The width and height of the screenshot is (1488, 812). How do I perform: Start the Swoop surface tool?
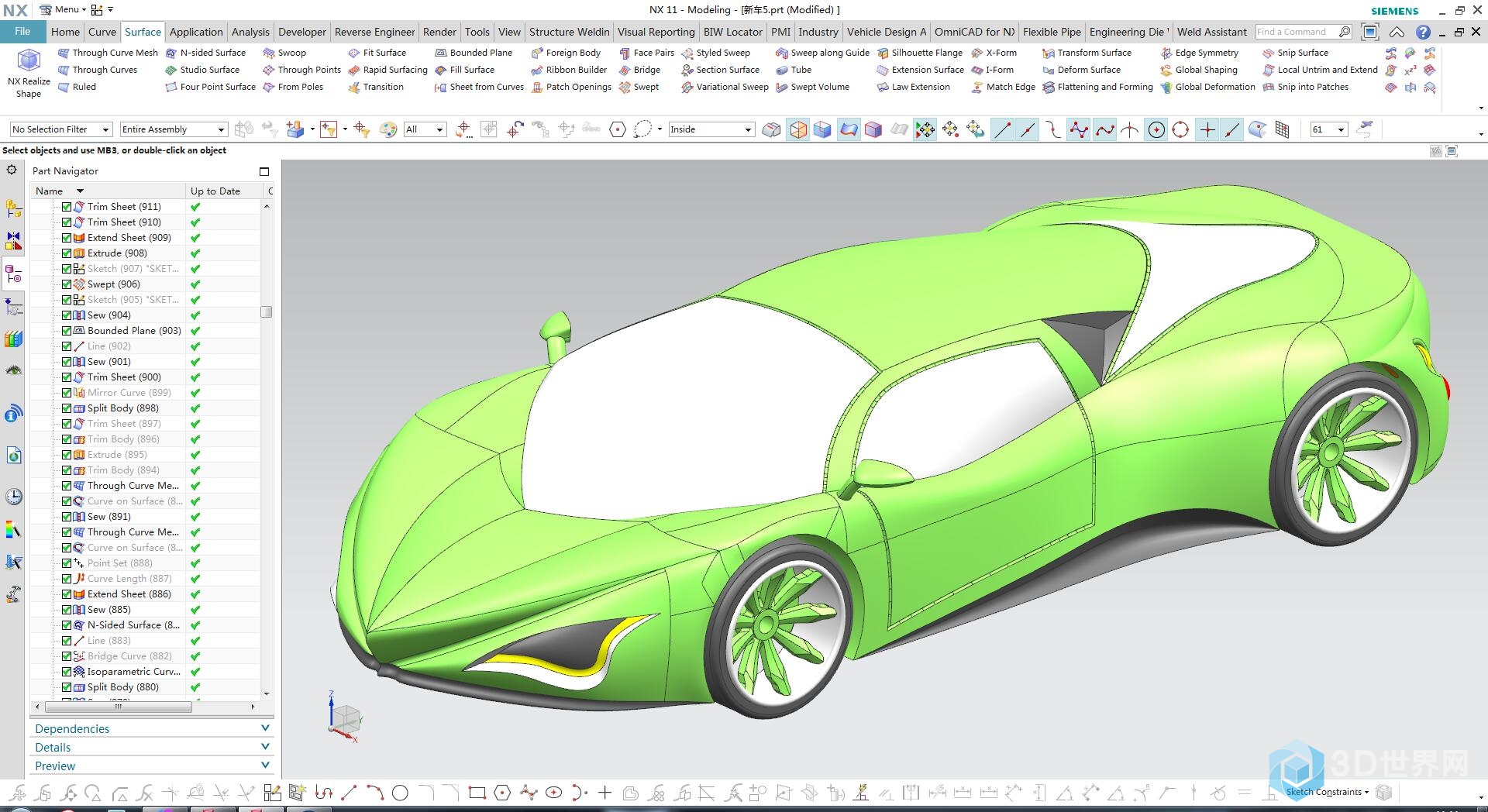284,53
